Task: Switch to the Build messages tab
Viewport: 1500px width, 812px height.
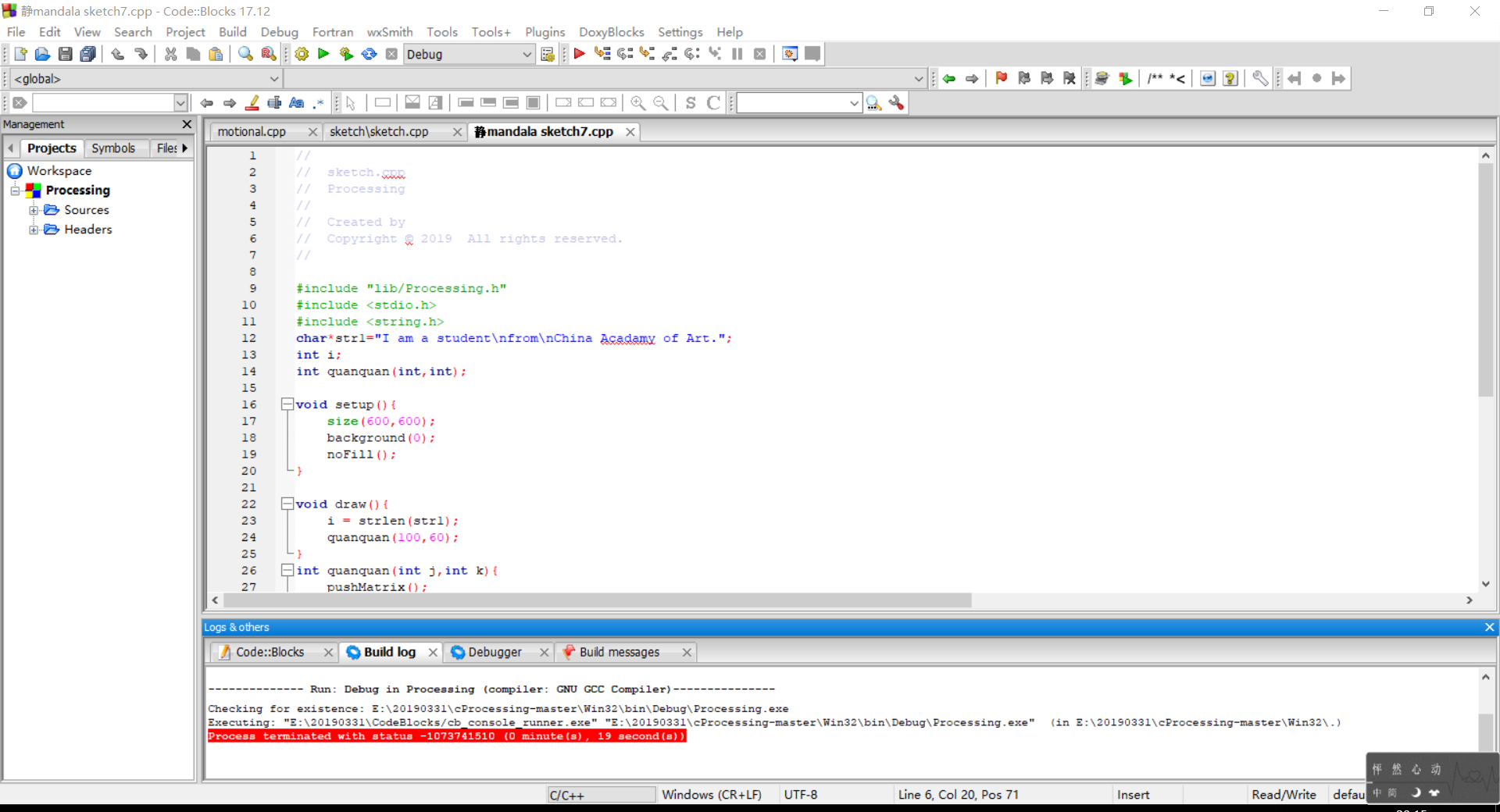Action: pyautogui.click(x=619, y=652)
